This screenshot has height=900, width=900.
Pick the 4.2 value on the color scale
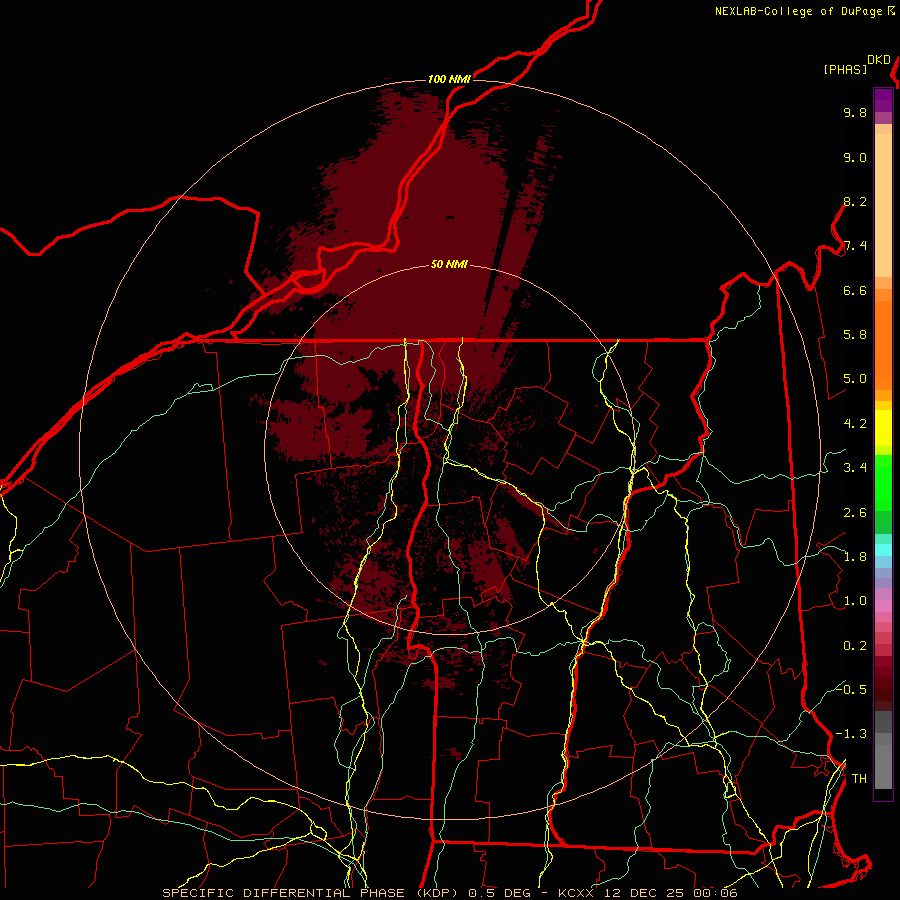coord(855,424)
